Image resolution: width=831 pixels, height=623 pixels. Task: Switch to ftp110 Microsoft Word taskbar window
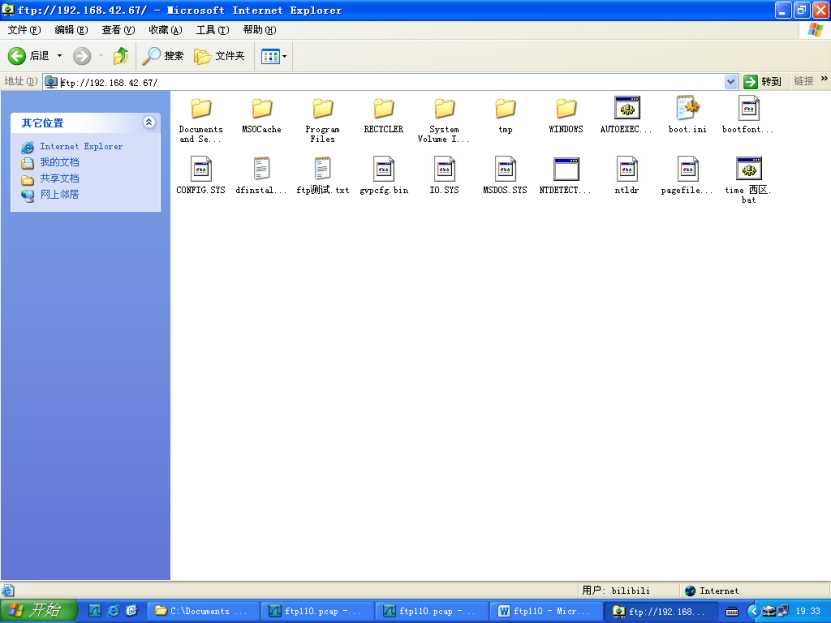pyautogui.click(x=546, y=611)
